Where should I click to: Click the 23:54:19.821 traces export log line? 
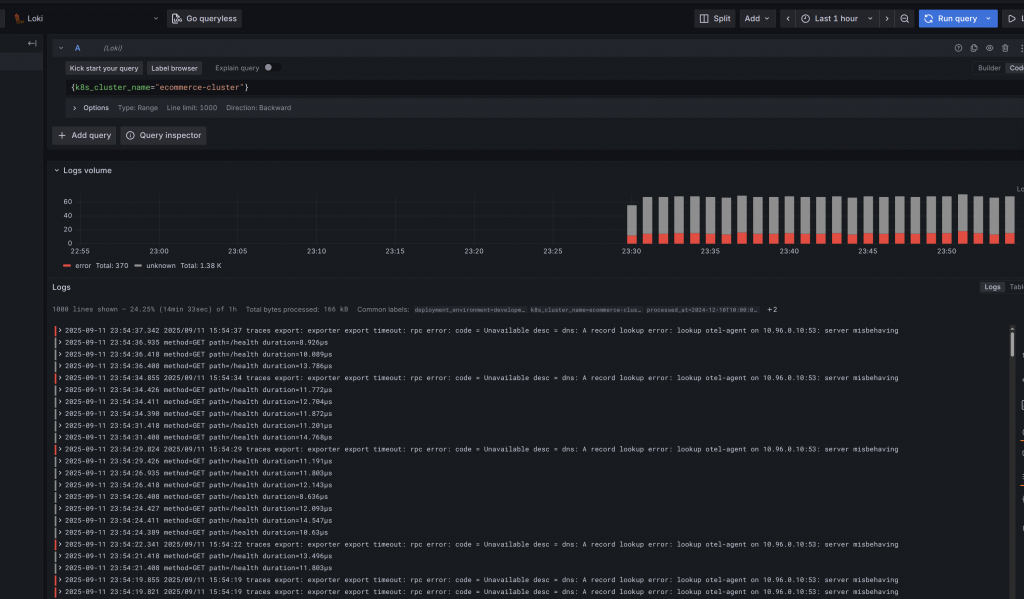pyautogui.click(x=481, y=592)
